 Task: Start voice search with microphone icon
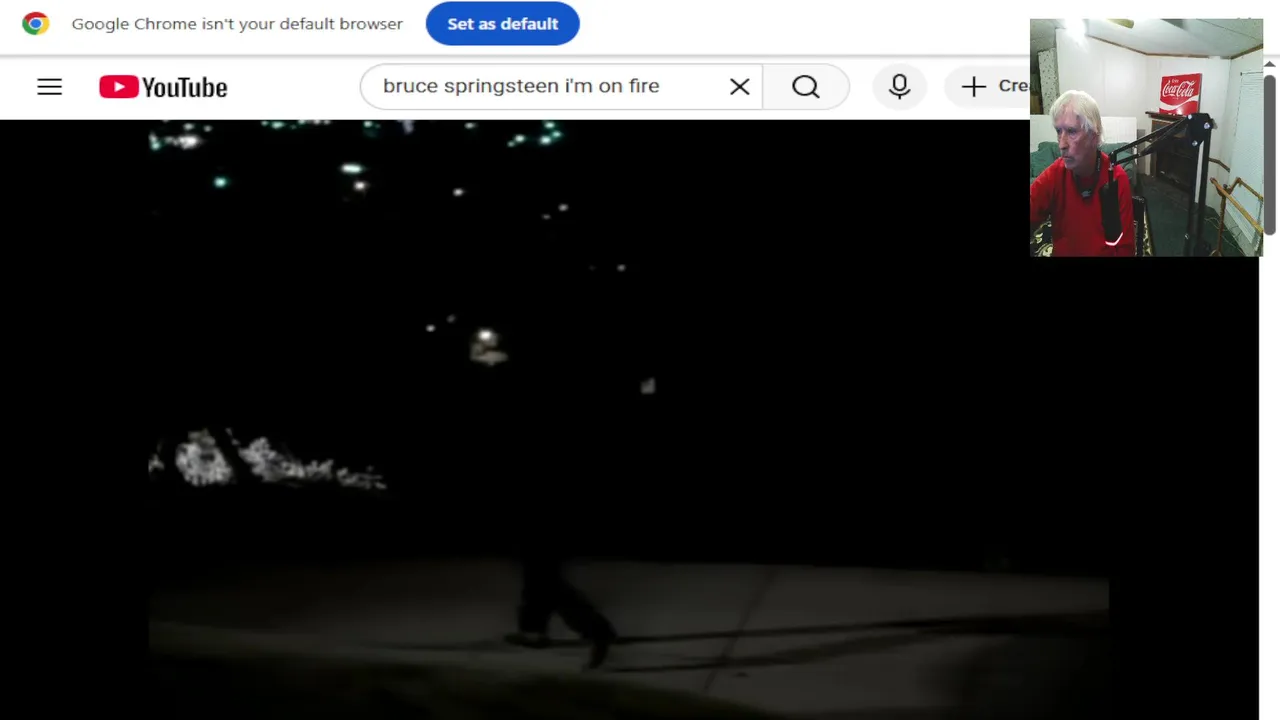pyautogui.click(x=899, y=87)
